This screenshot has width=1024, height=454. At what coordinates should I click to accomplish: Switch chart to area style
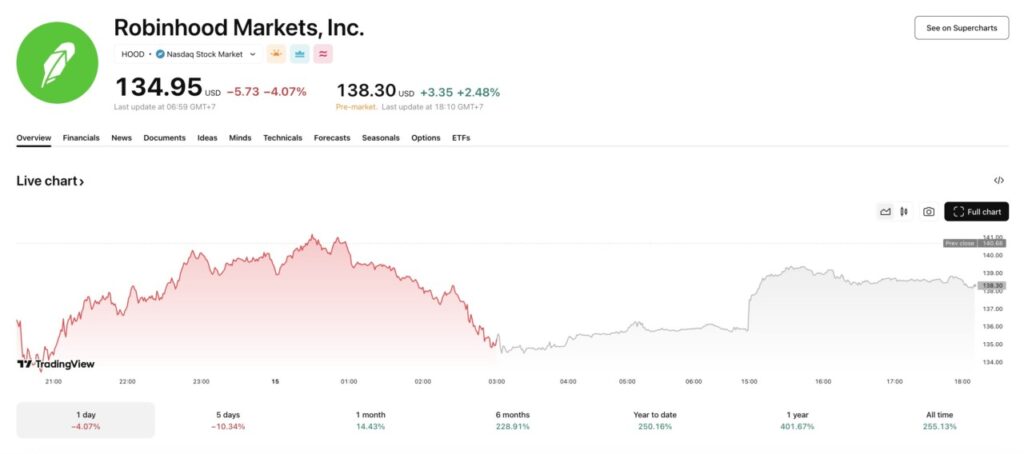point(885,212)
